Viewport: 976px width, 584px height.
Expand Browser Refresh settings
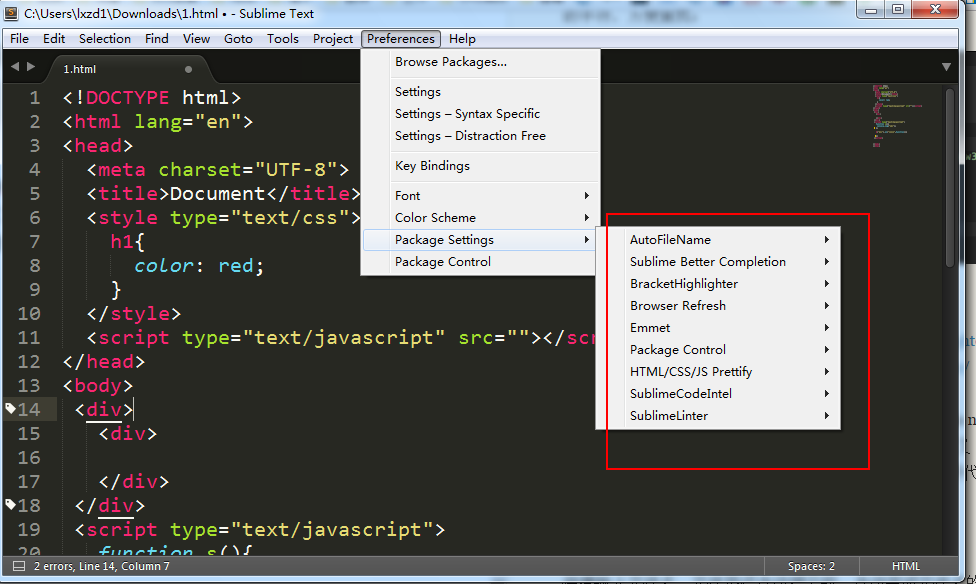click(718, 306)
